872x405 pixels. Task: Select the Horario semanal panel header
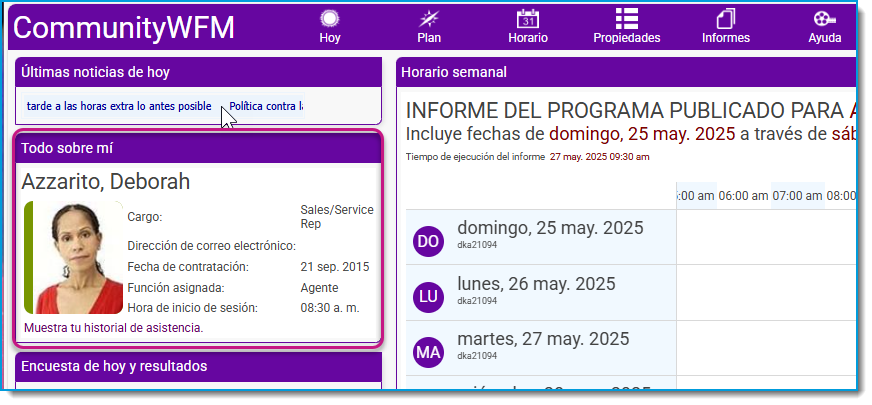point(626,72)
